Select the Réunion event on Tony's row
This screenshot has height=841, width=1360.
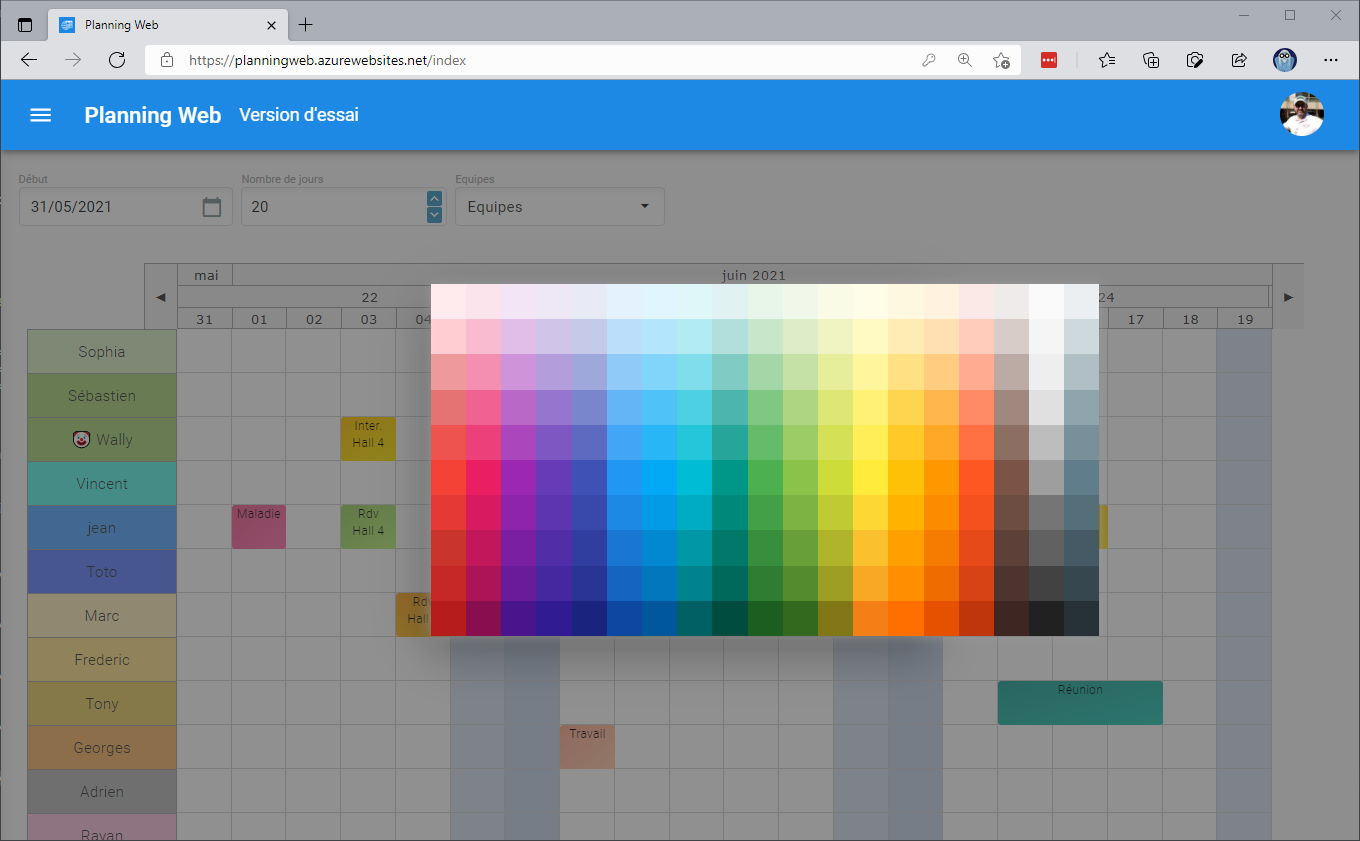[x=1079, y=702]
